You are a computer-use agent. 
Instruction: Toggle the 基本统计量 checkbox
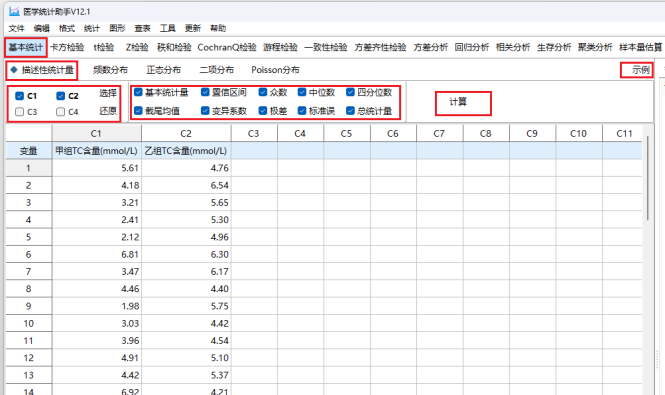click(138, 92)
